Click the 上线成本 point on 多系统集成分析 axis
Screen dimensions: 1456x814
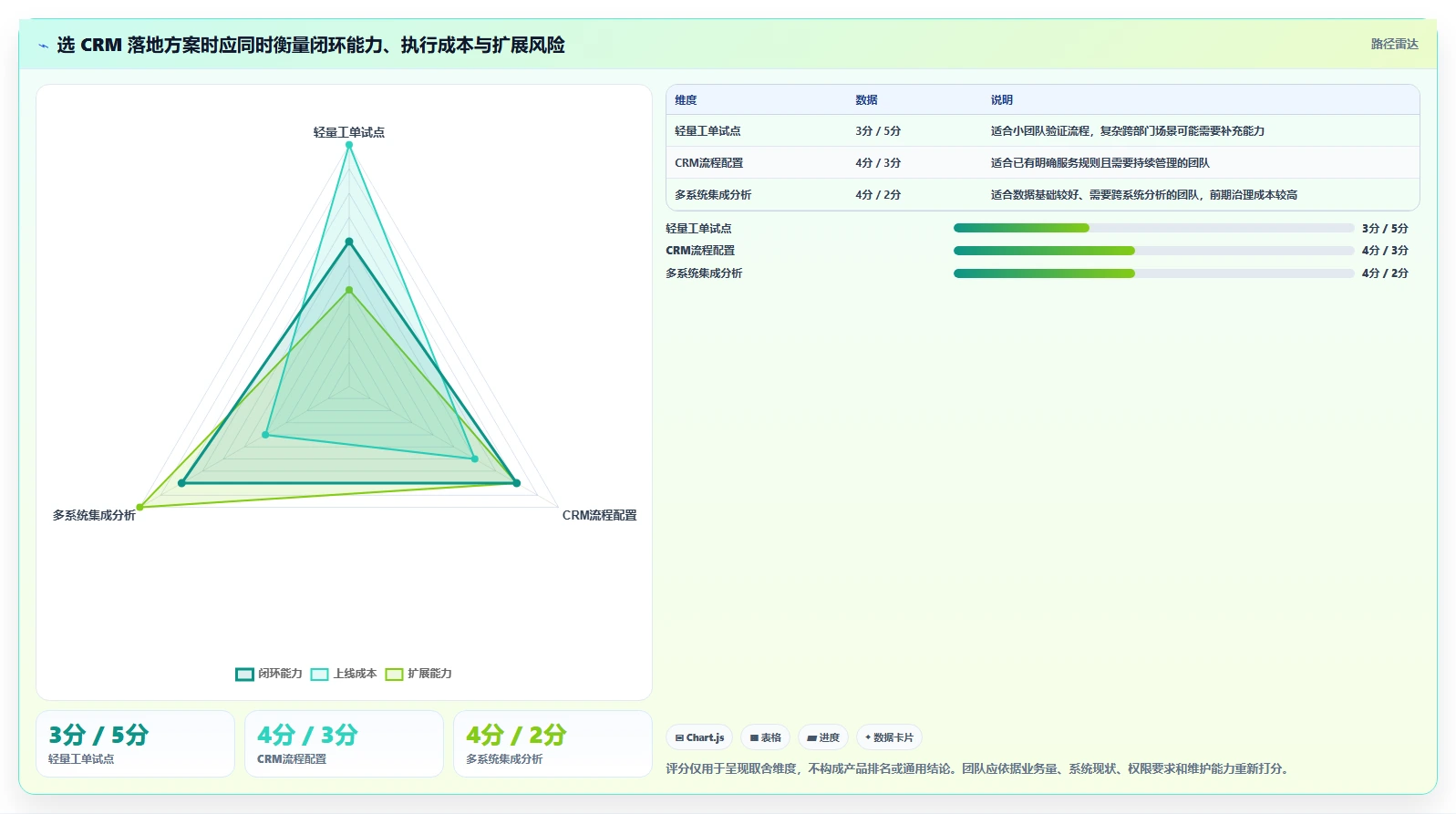pyautogui.click(x=265, y=435)
